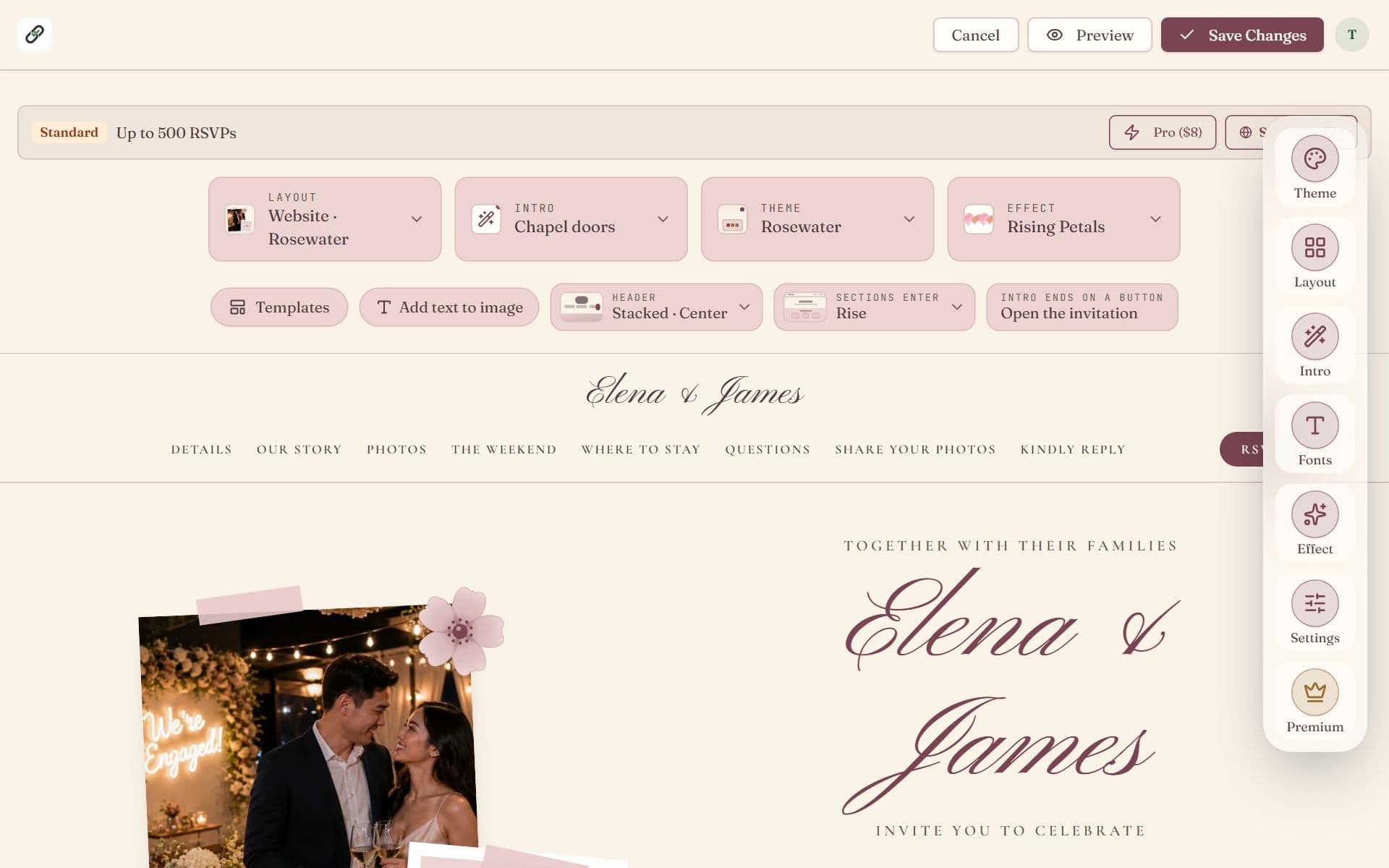The width and height of the screenshot is (1389, 868).
Task: Go to Share Your Photos nav item
Action: [x=915, y=449]
